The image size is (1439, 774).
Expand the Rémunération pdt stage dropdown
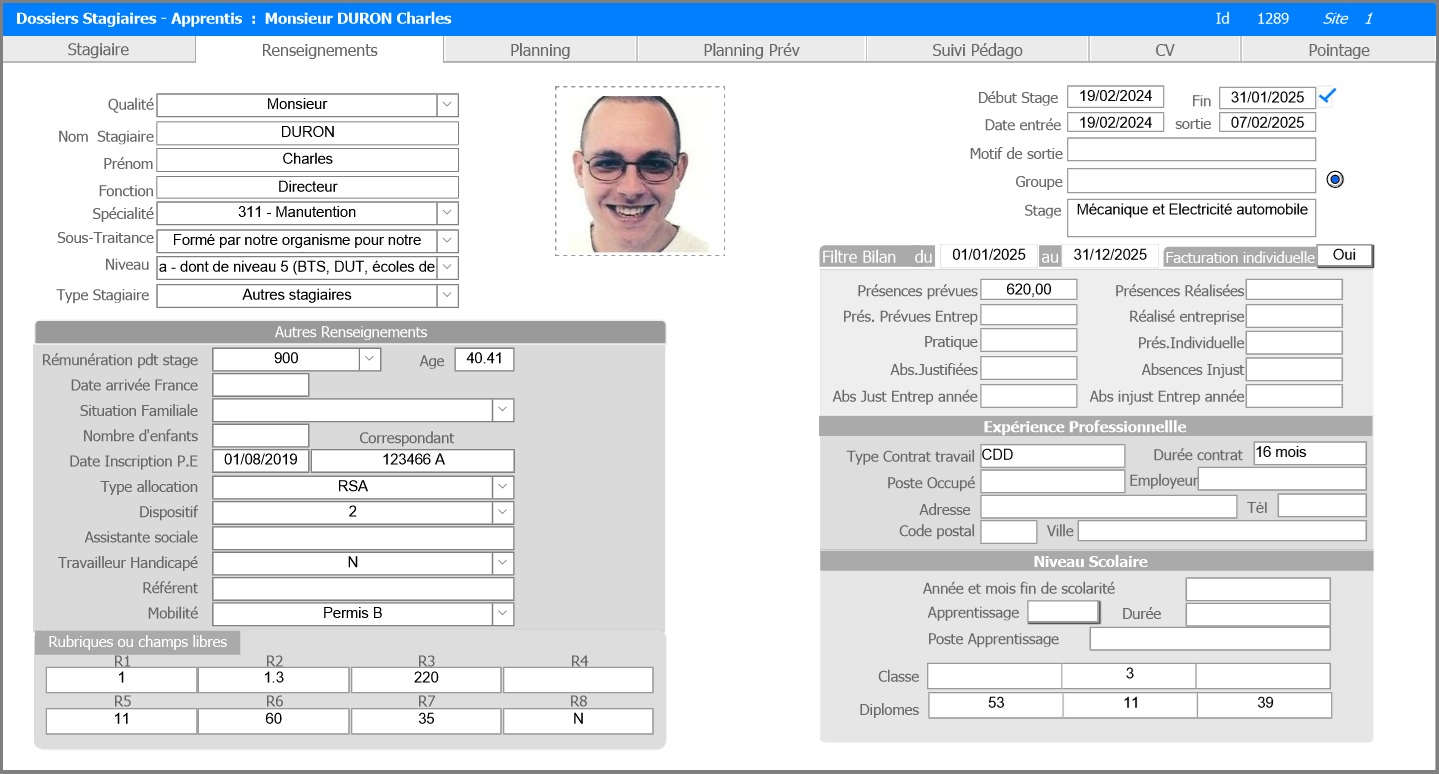pos(369,358)
